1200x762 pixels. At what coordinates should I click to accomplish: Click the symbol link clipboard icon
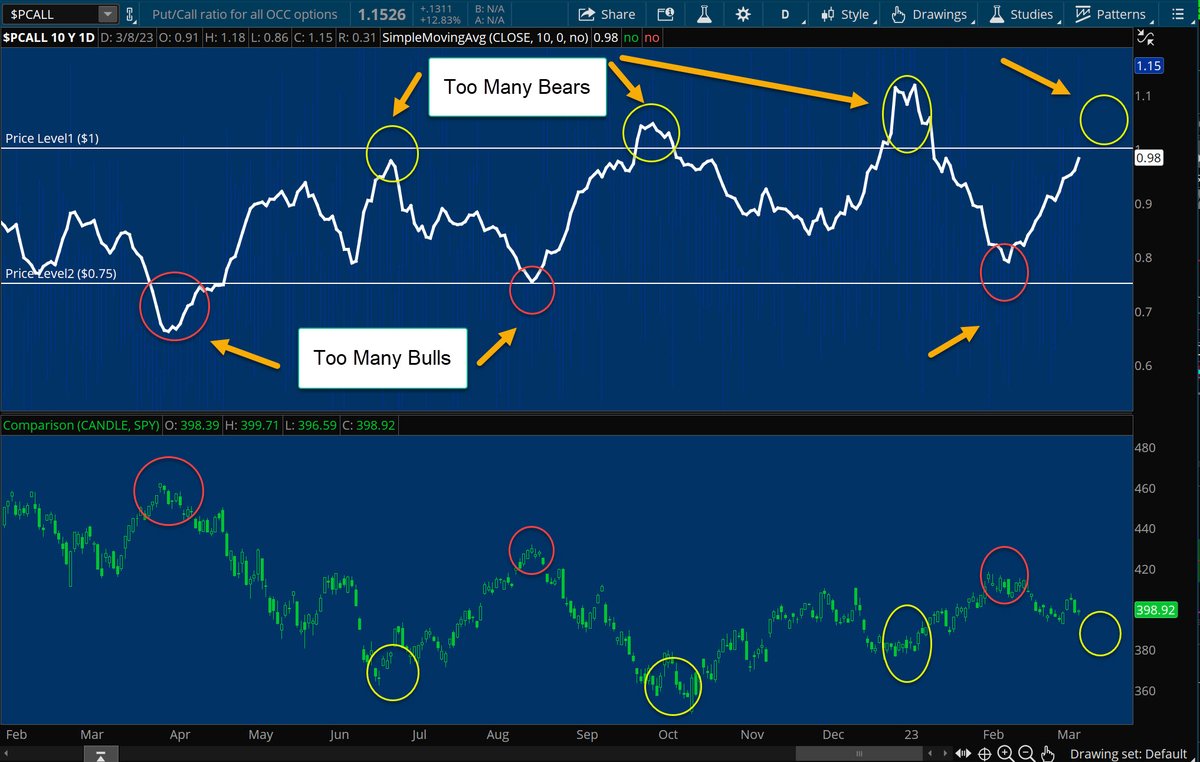pyautogui.click(x=130, y=14)
